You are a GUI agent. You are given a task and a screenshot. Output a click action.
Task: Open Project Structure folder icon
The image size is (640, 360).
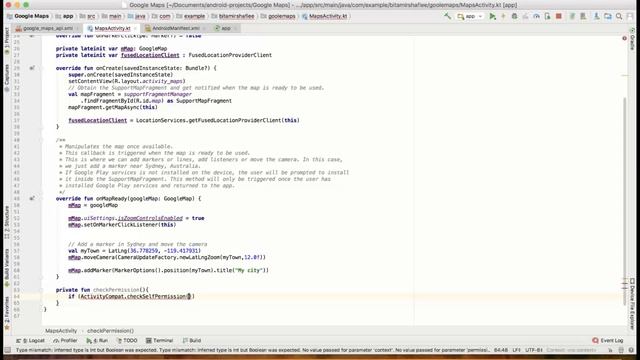tap(608, 16)
